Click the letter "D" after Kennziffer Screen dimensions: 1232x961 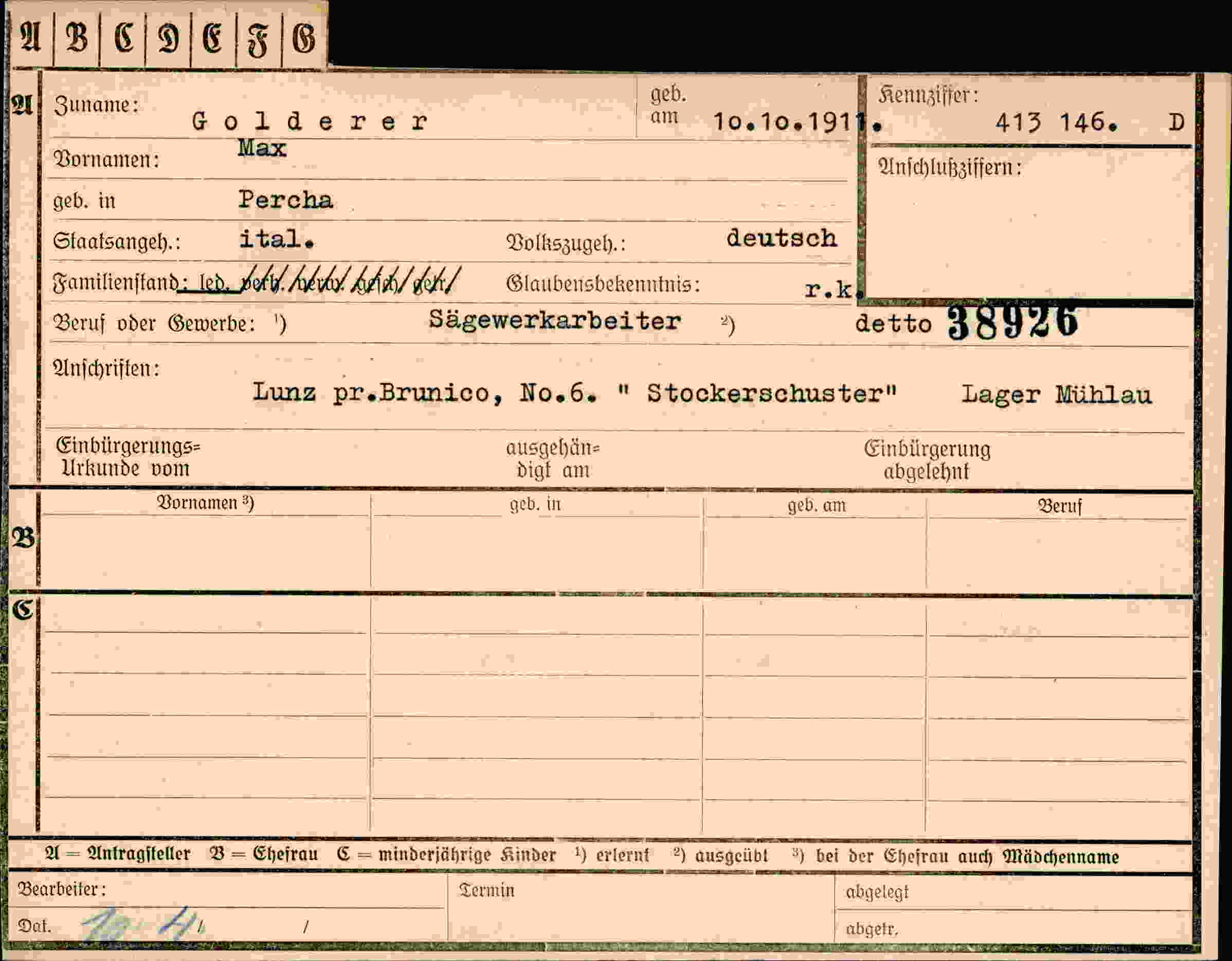(1176, 122)
